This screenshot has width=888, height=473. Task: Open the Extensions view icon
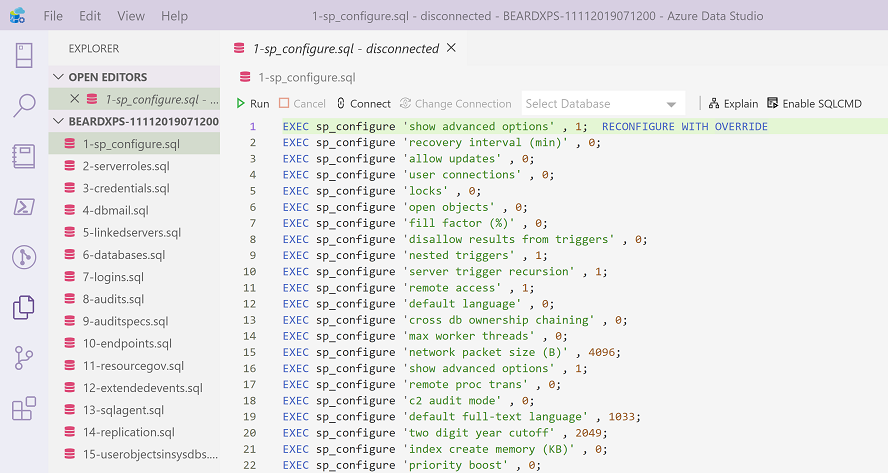[x=24, y=408]
